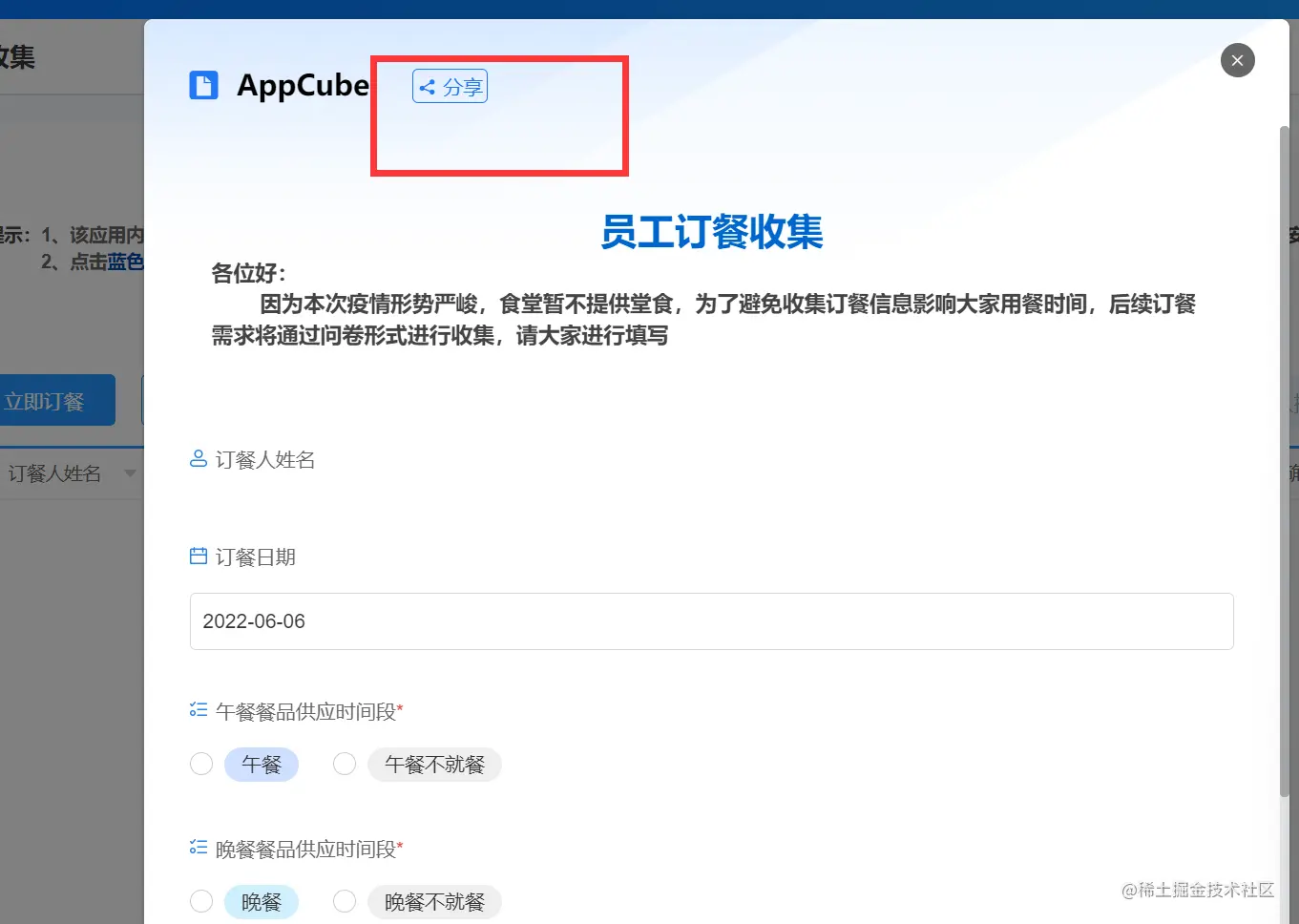The width and height of the screenshot is (1299, 924).
Task: Click the 午餐 option label
Action: pyautogui.click(x=262, y=765)
